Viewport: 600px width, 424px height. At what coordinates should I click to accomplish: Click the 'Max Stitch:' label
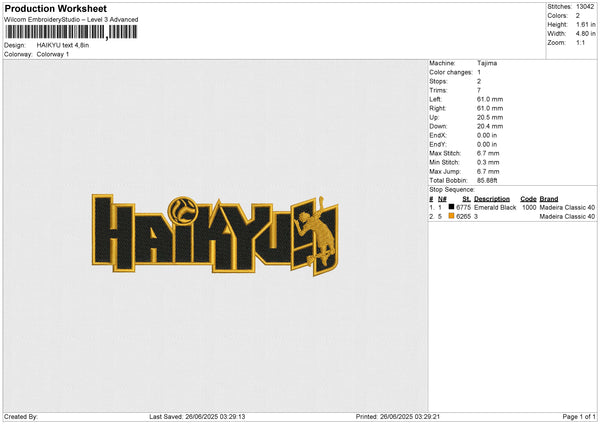tap(445, 153)
